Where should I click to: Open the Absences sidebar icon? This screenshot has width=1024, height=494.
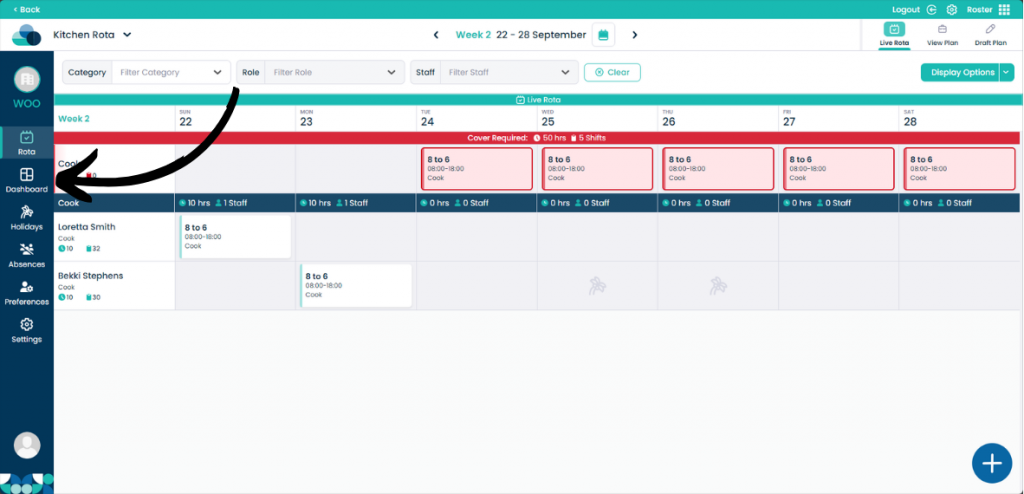coord(27,250)
